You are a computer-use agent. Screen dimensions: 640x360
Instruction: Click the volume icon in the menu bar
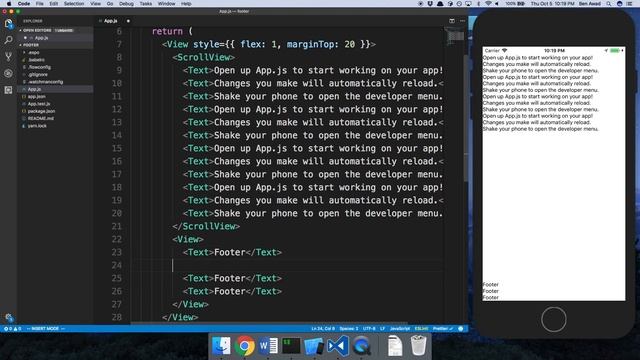coord(497,4)
